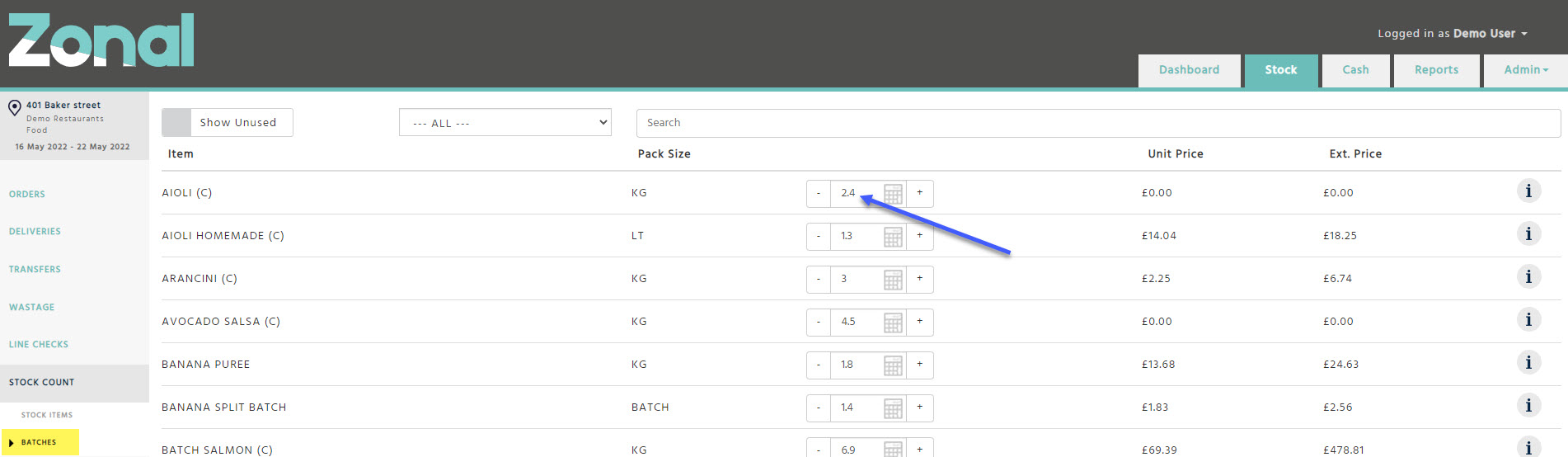Open the --- ALL --- category dropdown
This screenshot has width=1568, height=457.
click(x=505, y=123)
